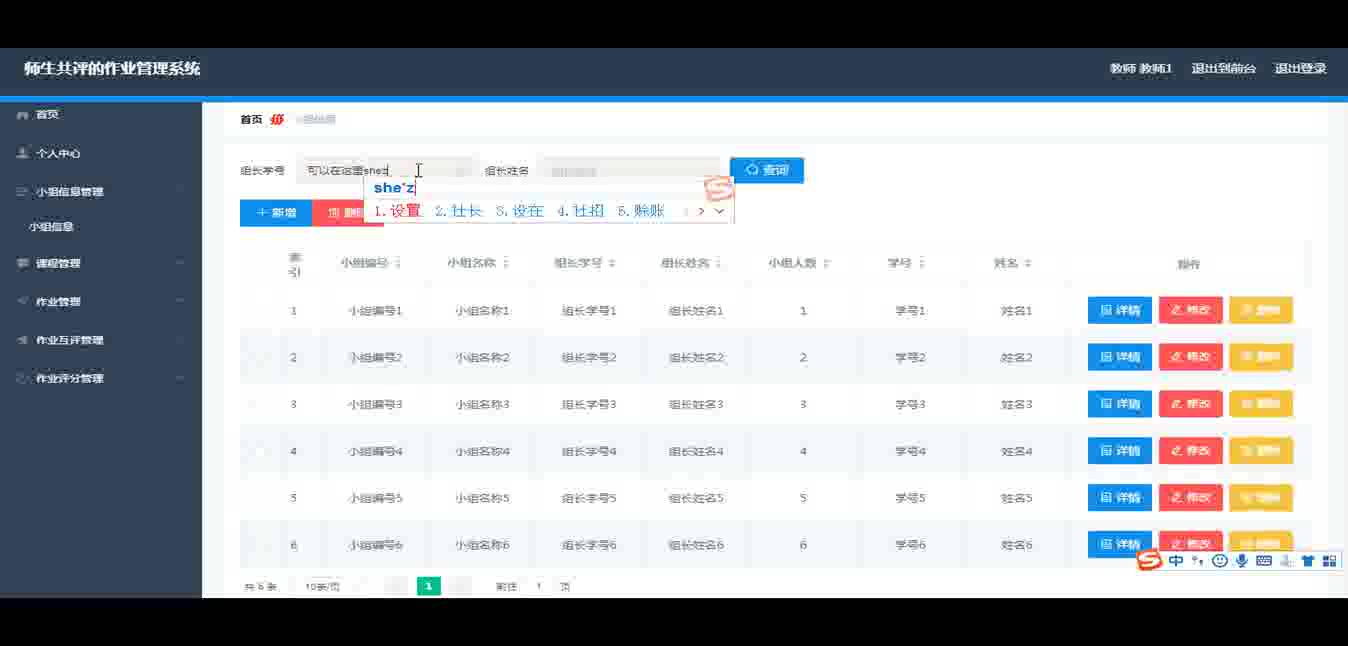Open 个人中心 in the sidebar
This screenshot has height=646, width=1348.
[x=58, y=154]
